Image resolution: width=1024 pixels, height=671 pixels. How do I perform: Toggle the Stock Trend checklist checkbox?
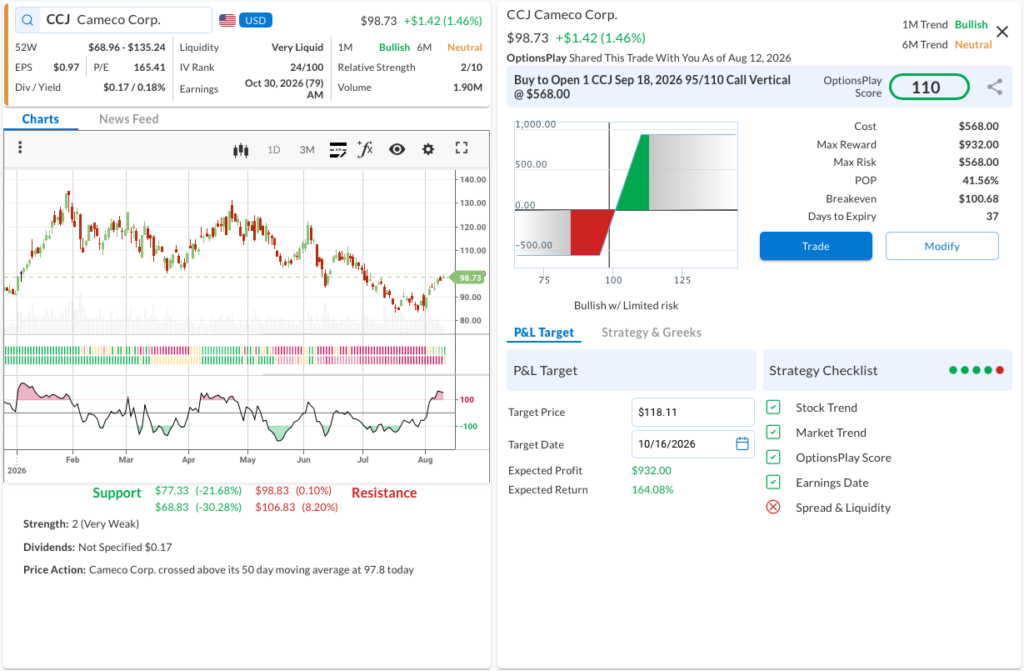point(773,408)
